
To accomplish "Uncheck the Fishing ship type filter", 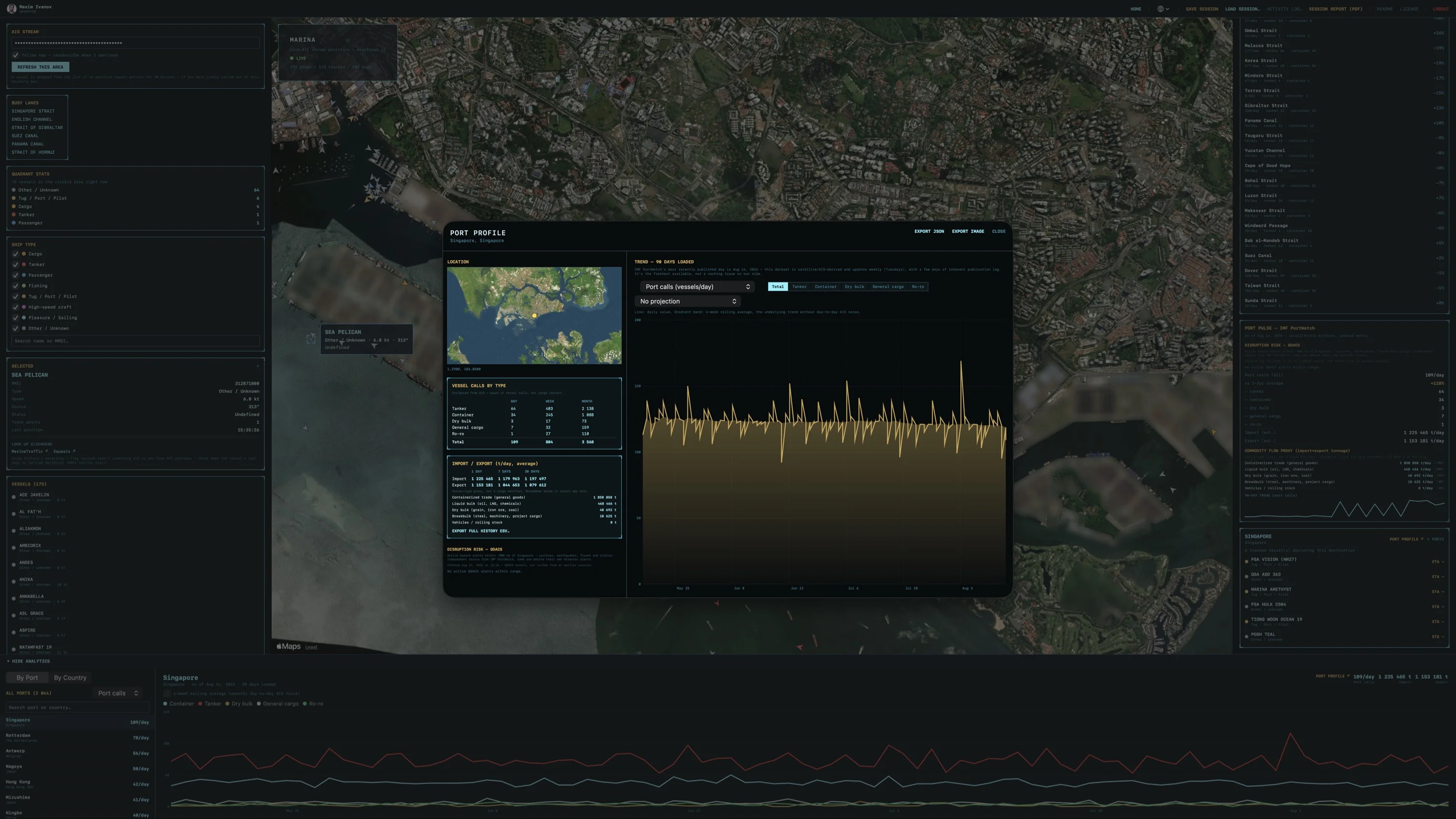I will tap(15, 286).
